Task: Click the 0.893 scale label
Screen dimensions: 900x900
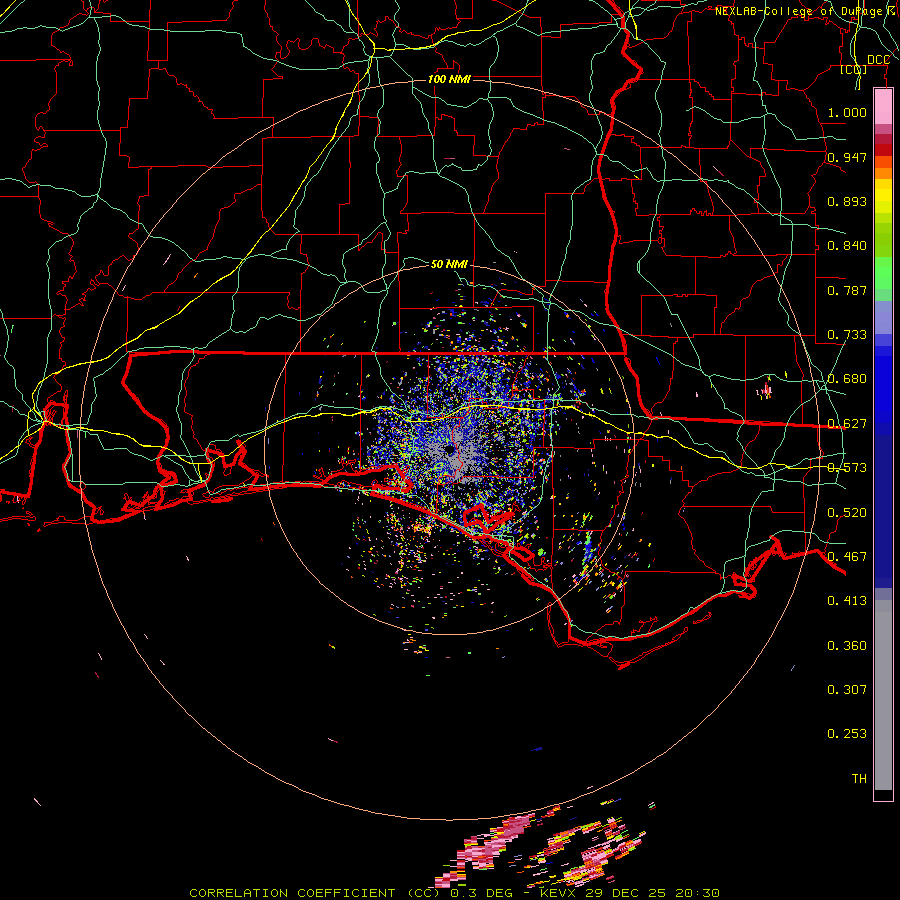Action: [847, 201]
